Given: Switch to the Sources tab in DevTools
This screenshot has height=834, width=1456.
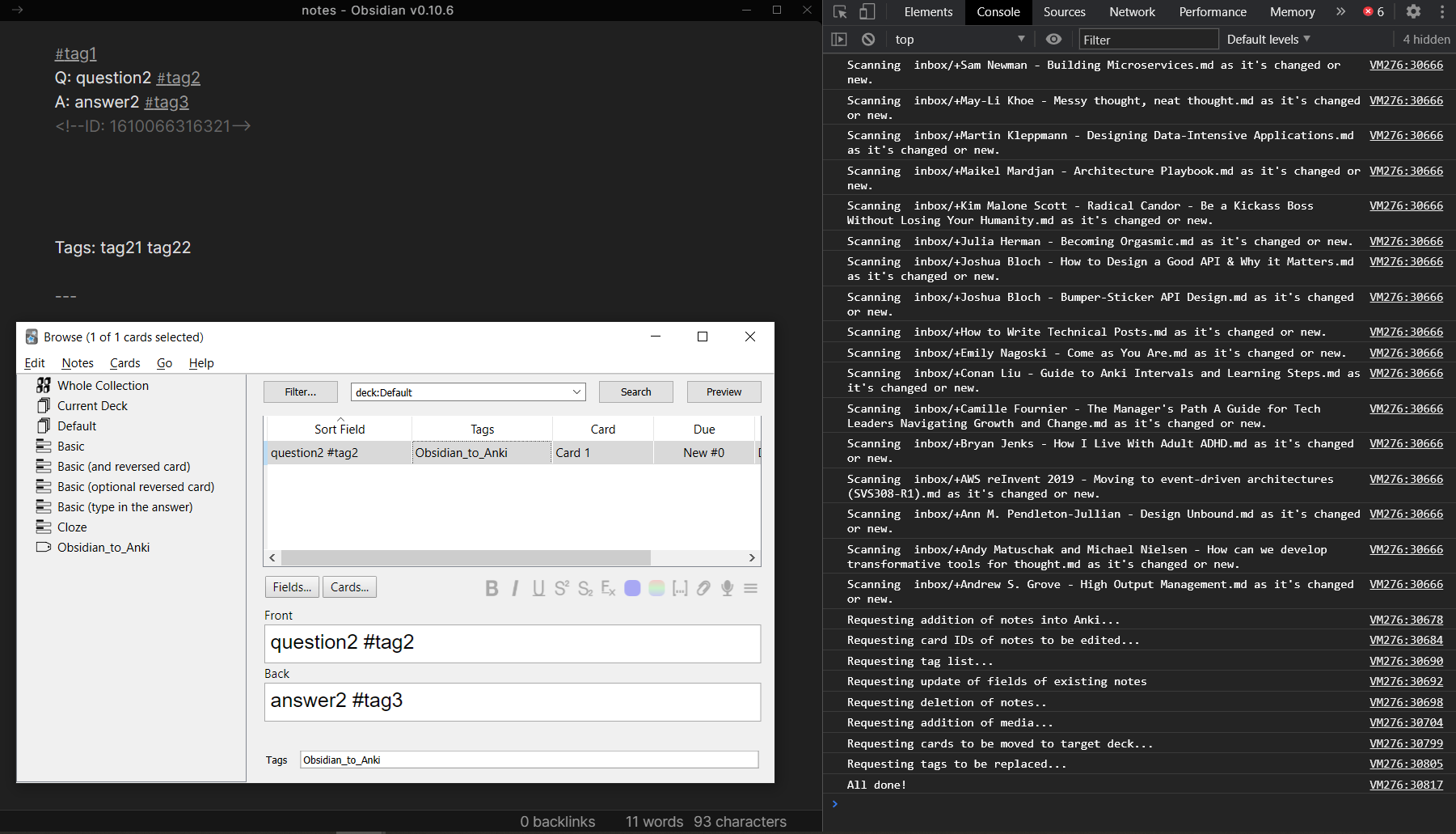Looking at the screenshot, I should tap(1064, 11).
